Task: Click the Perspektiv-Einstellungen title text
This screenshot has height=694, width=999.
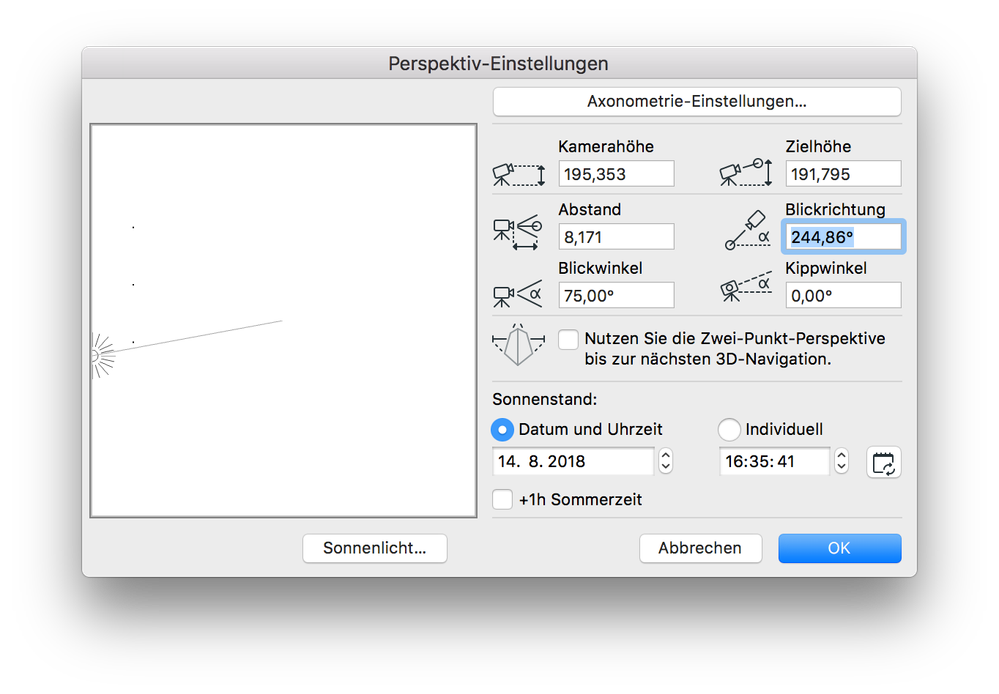Action: point(498,64)
